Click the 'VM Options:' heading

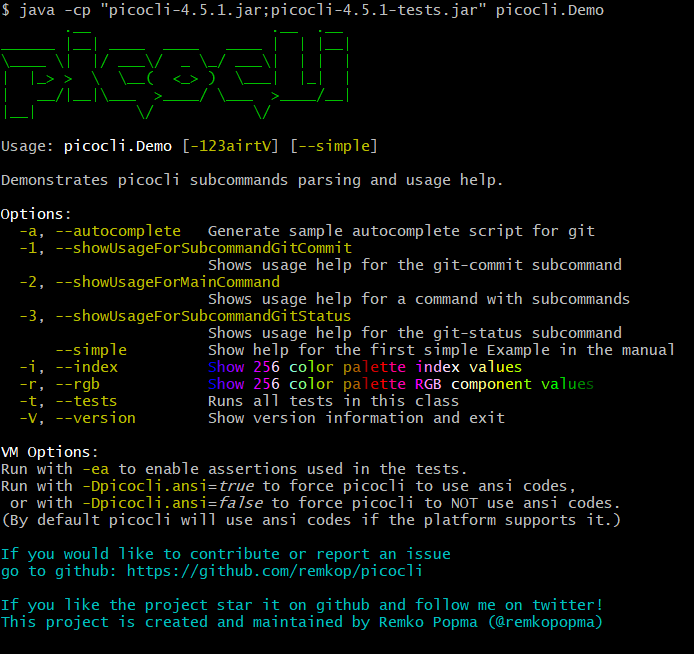tap(50, 452)
